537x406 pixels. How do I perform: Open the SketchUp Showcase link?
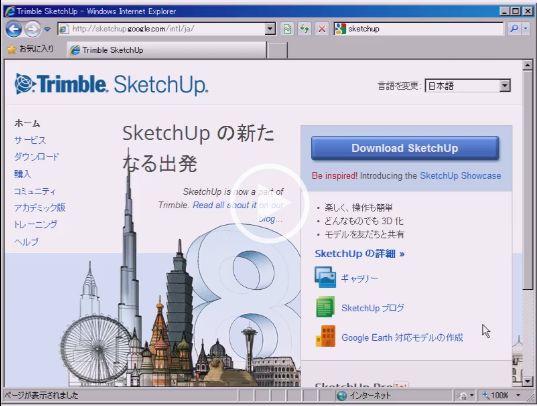(460, 176)
